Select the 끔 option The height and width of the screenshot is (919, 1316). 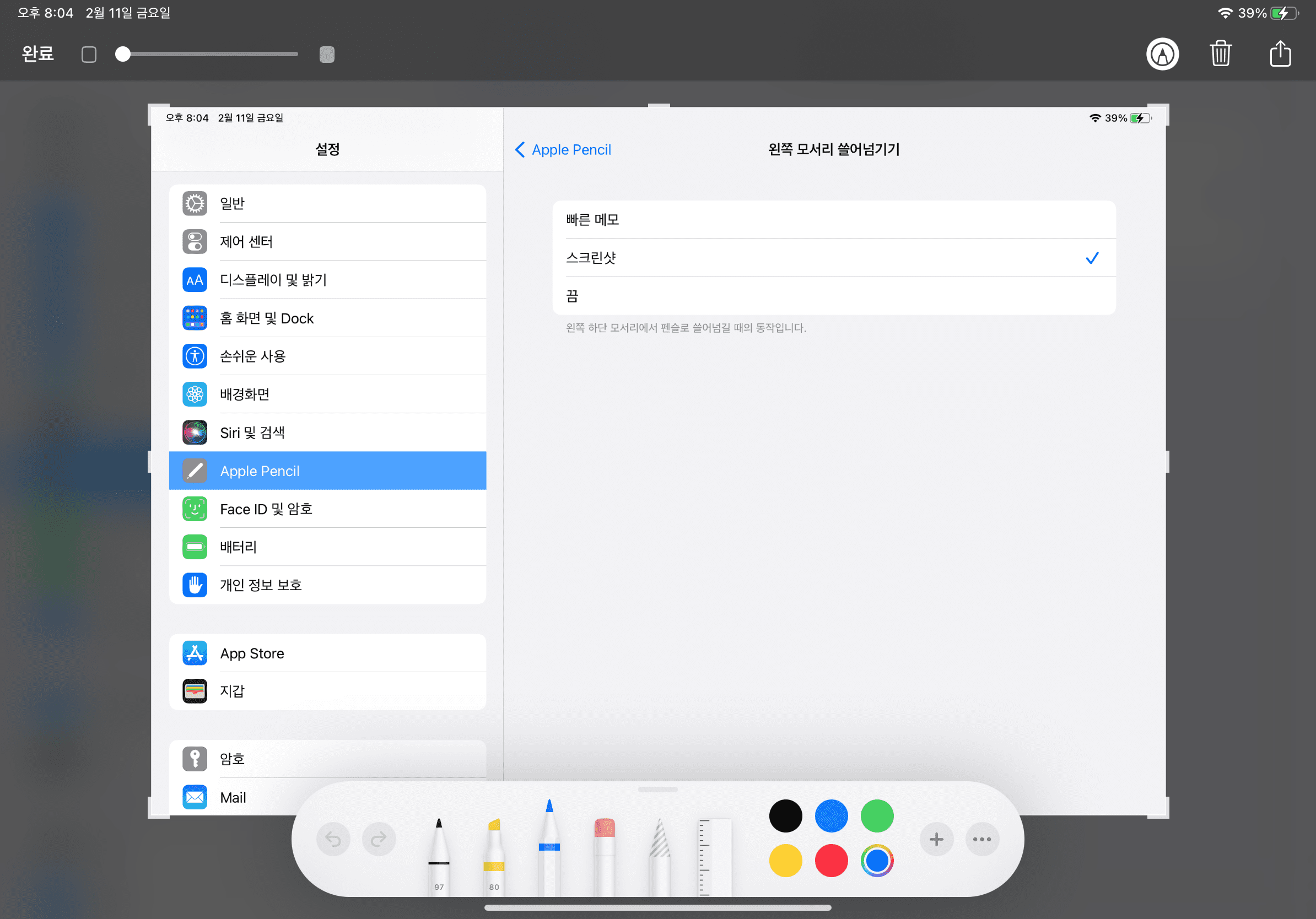pyautogui.click(x=833, y=296)
